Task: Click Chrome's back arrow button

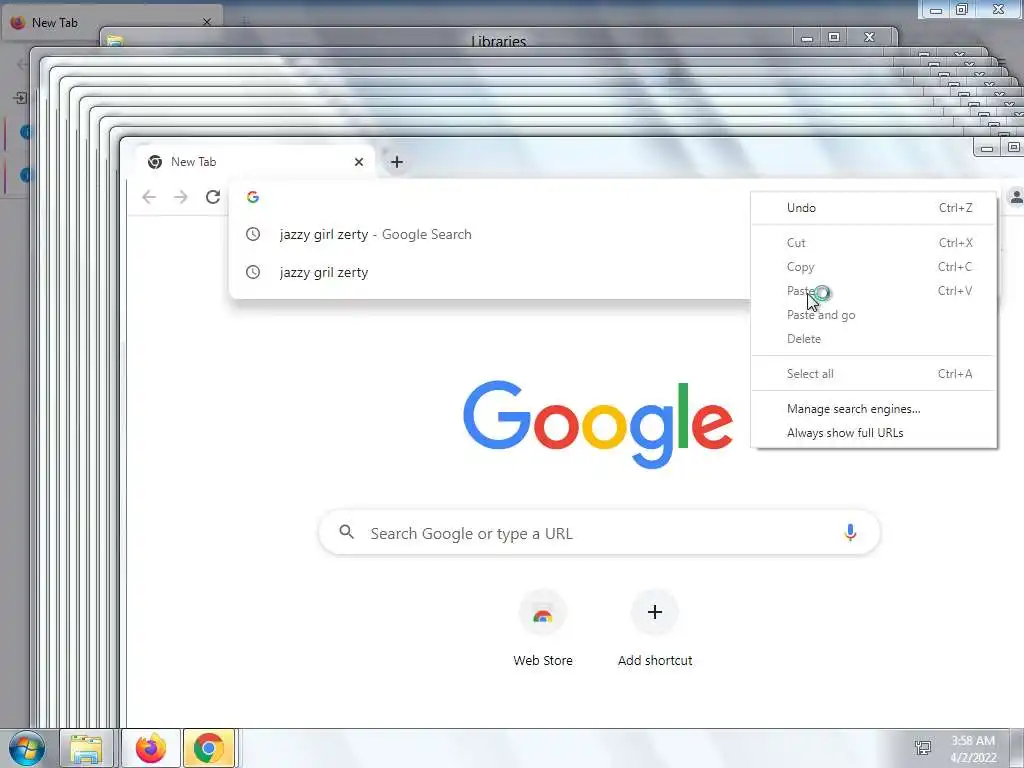Action: click(149, 197)
